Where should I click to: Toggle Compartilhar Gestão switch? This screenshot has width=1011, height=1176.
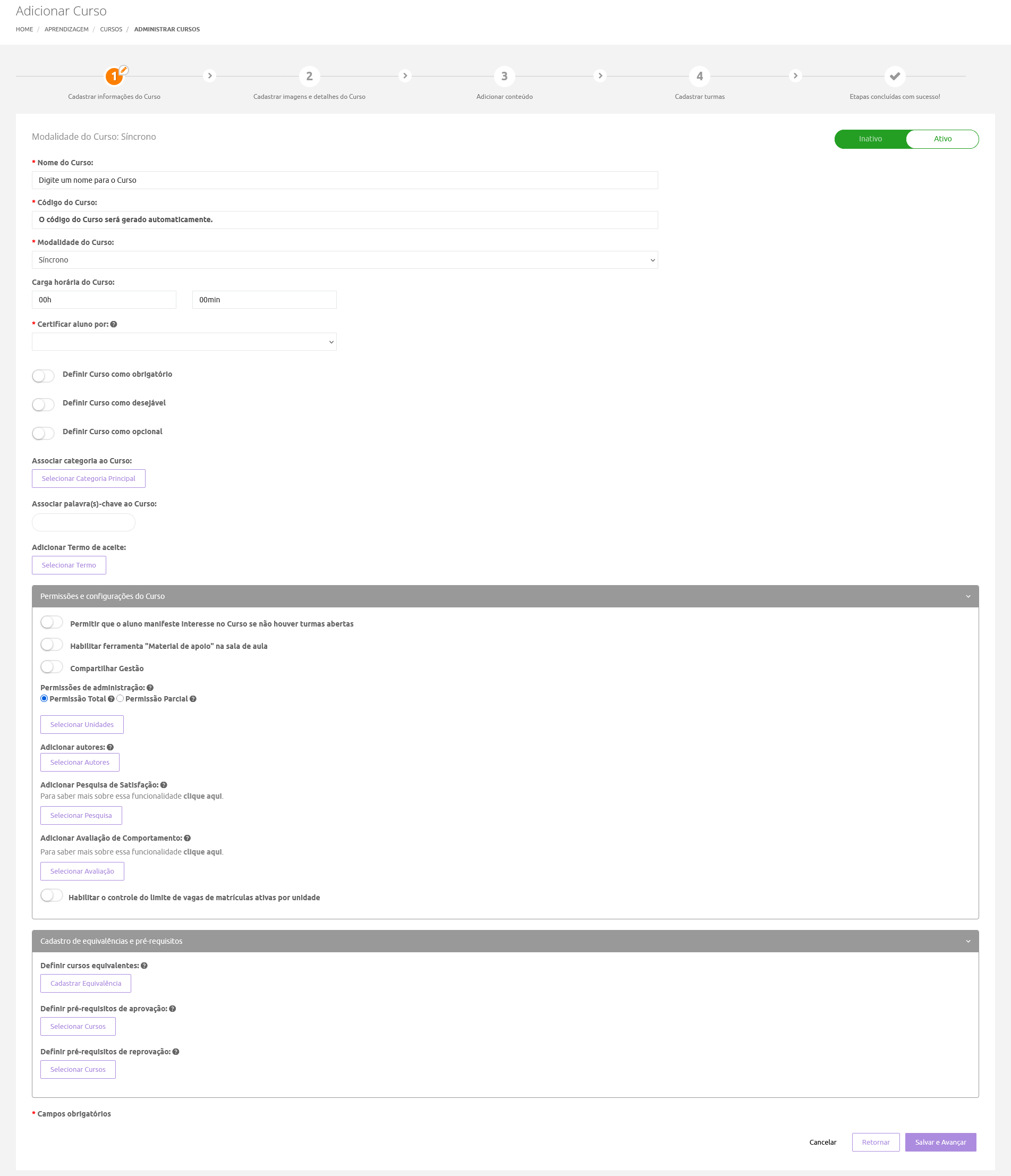(x=51, y=667)
